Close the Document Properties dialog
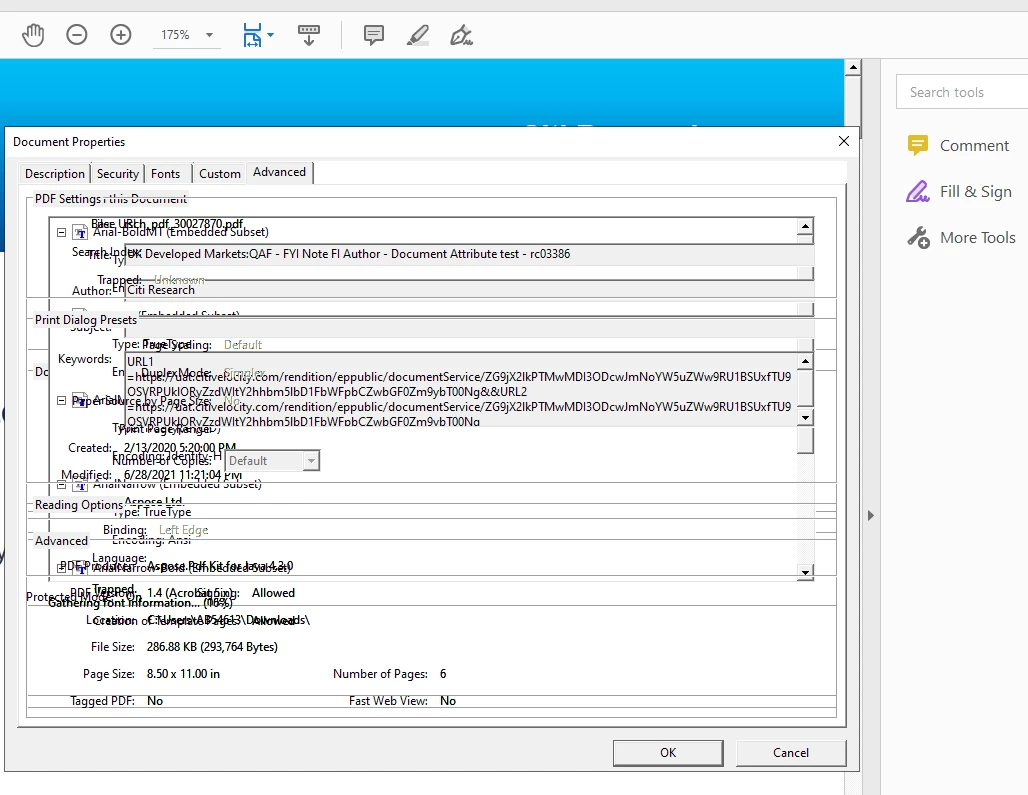Screen dimensions: 1028x795 844,142
